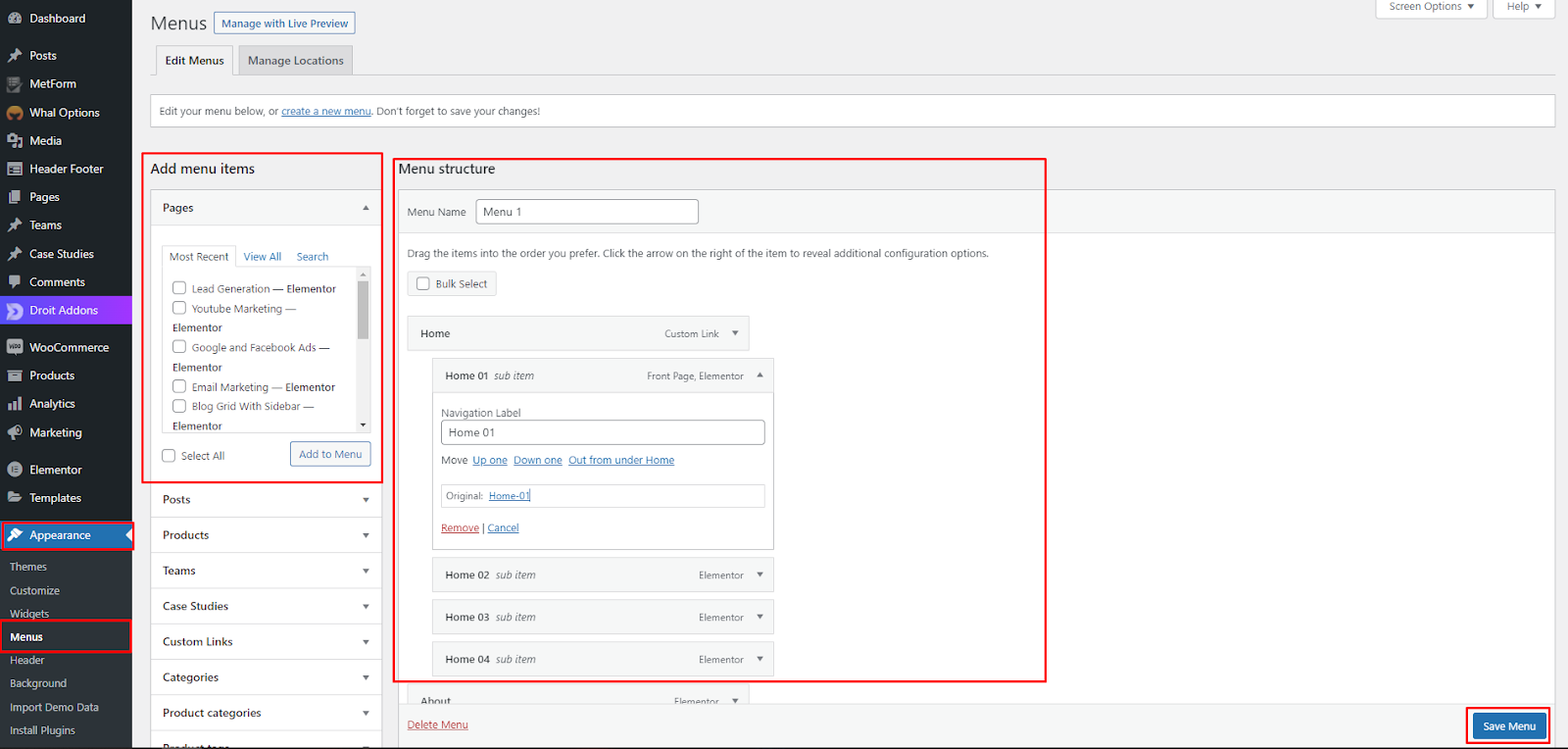Open the Screen Options dropdown
1568x749 pixels.
[x=1432, y=7]
